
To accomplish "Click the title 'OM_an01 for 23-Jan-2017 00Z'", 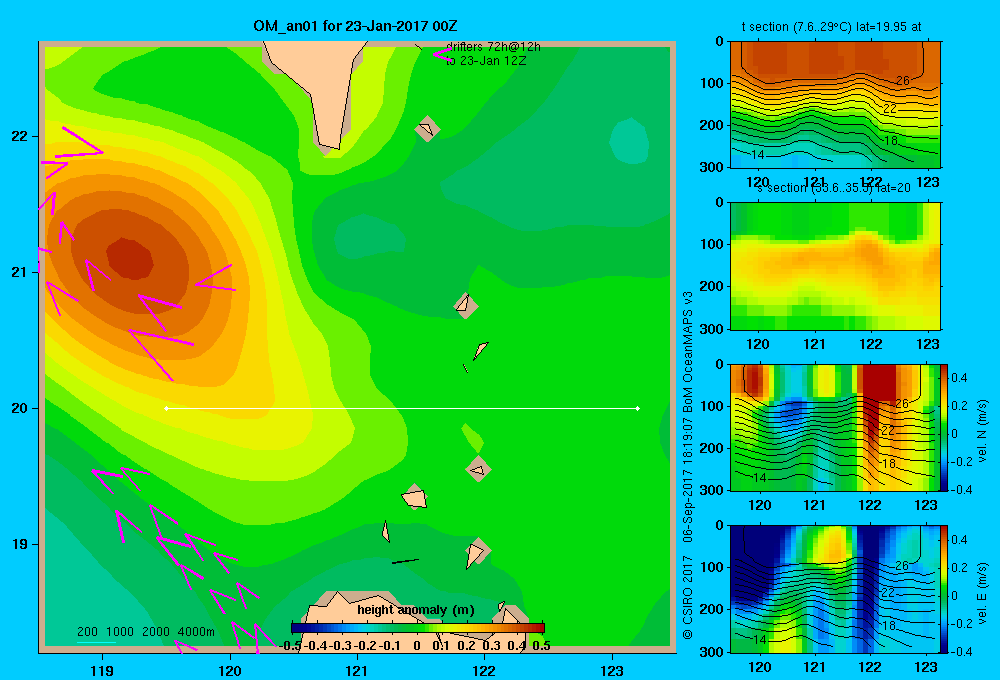I will pos(355,26).
